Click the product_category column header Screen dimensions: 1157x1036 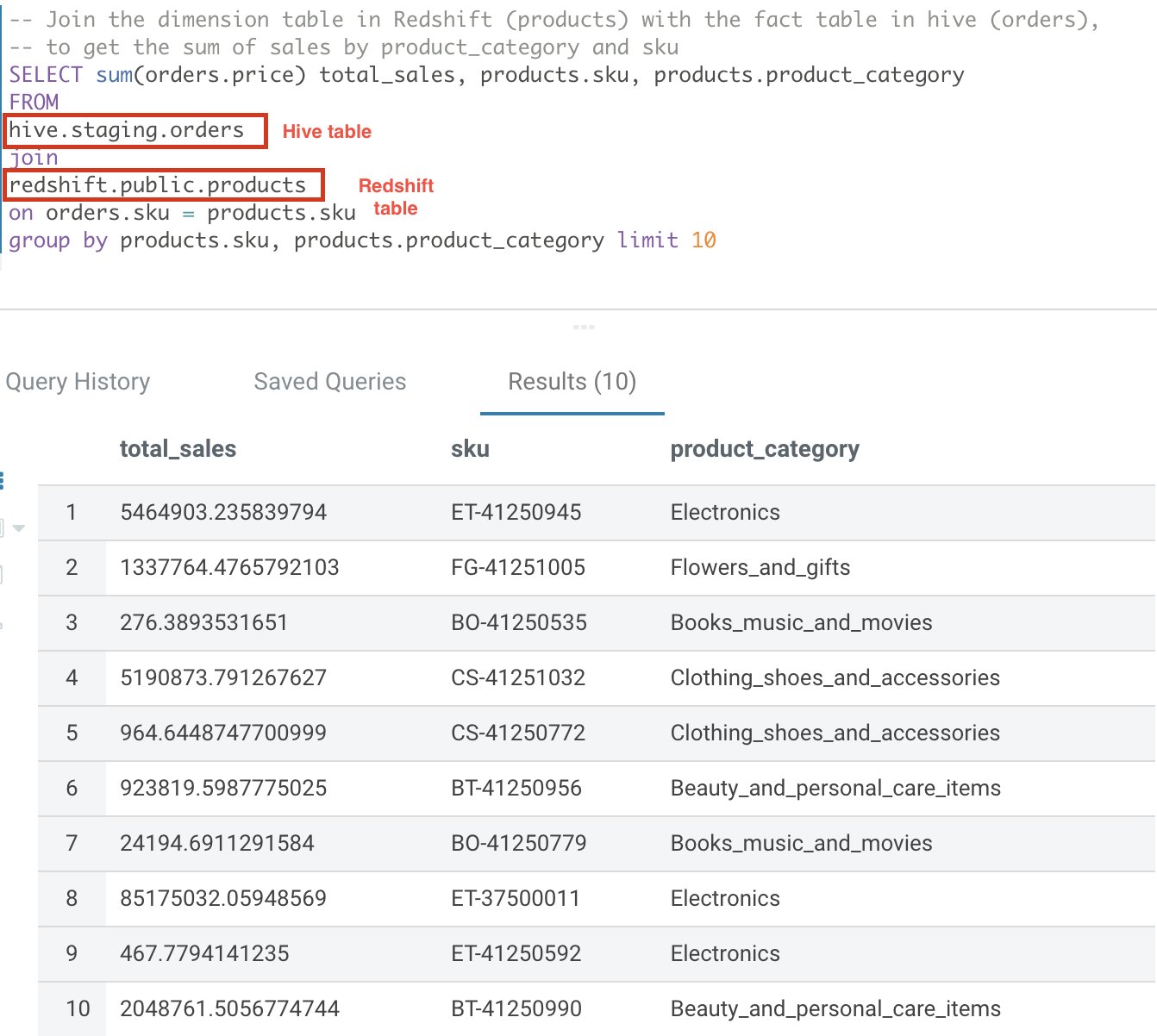[x=765, y=449]
